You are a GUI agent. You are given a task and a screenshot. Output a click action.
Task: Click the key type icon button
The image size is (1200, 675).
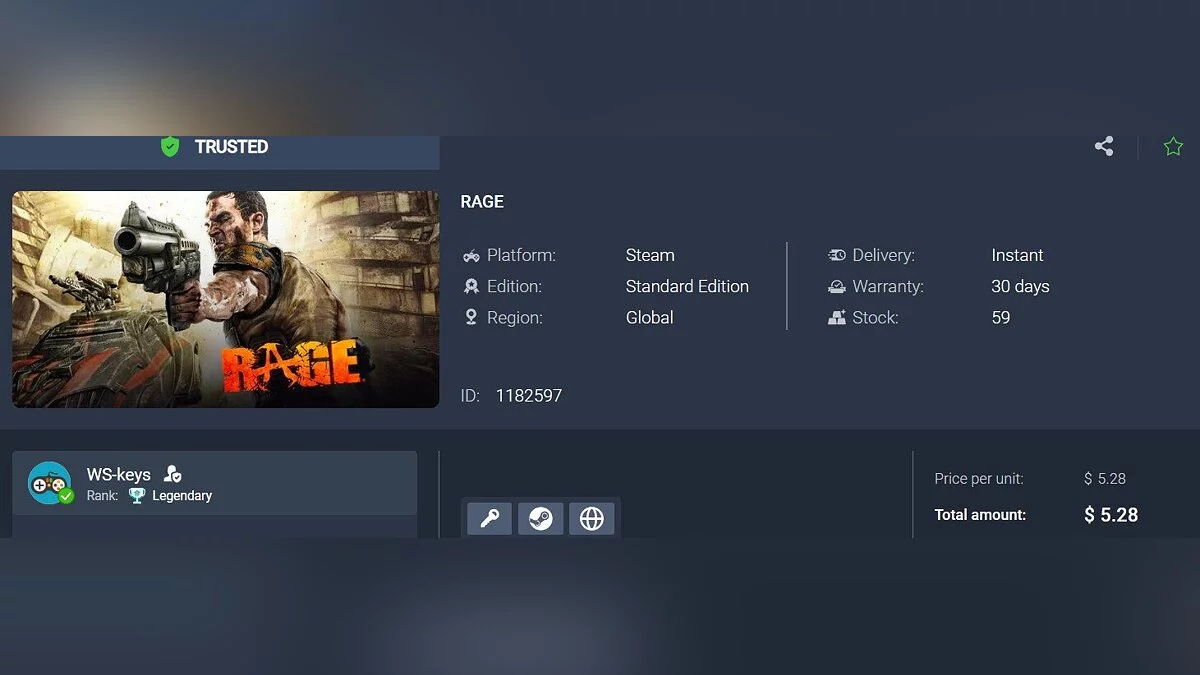coord(490,519)
